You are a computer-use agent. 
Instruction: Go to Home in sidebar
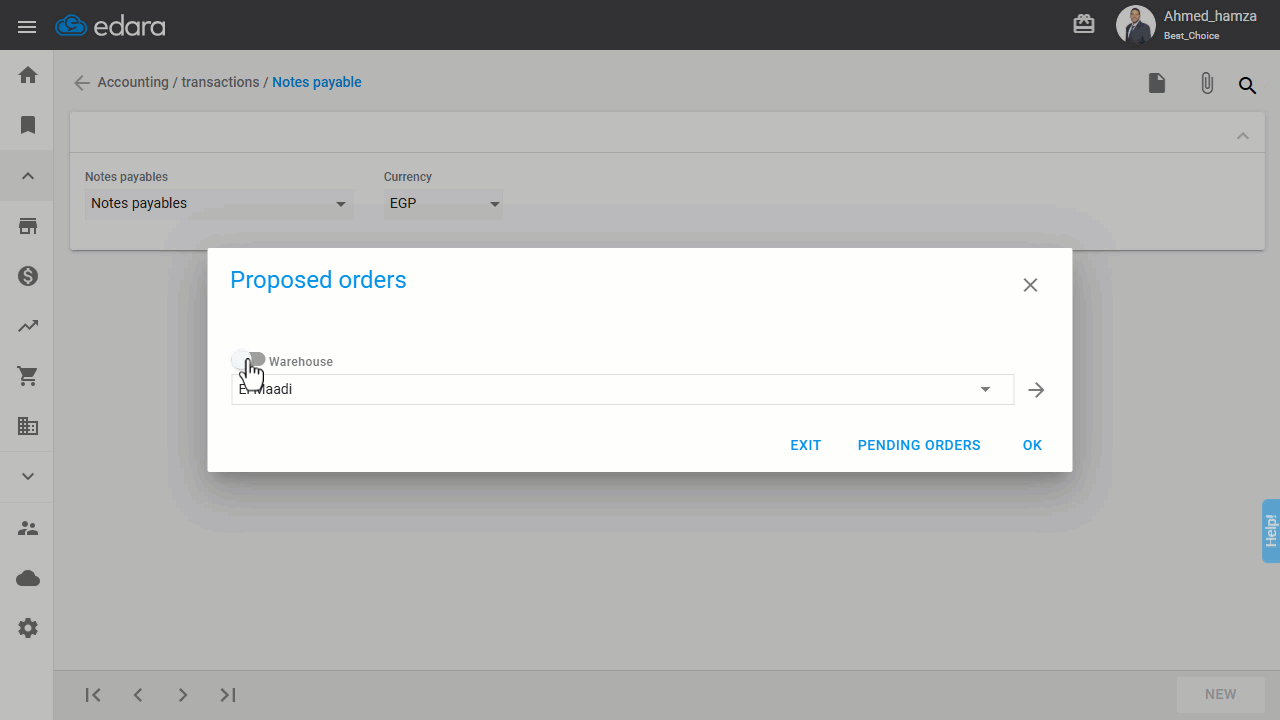28,75
